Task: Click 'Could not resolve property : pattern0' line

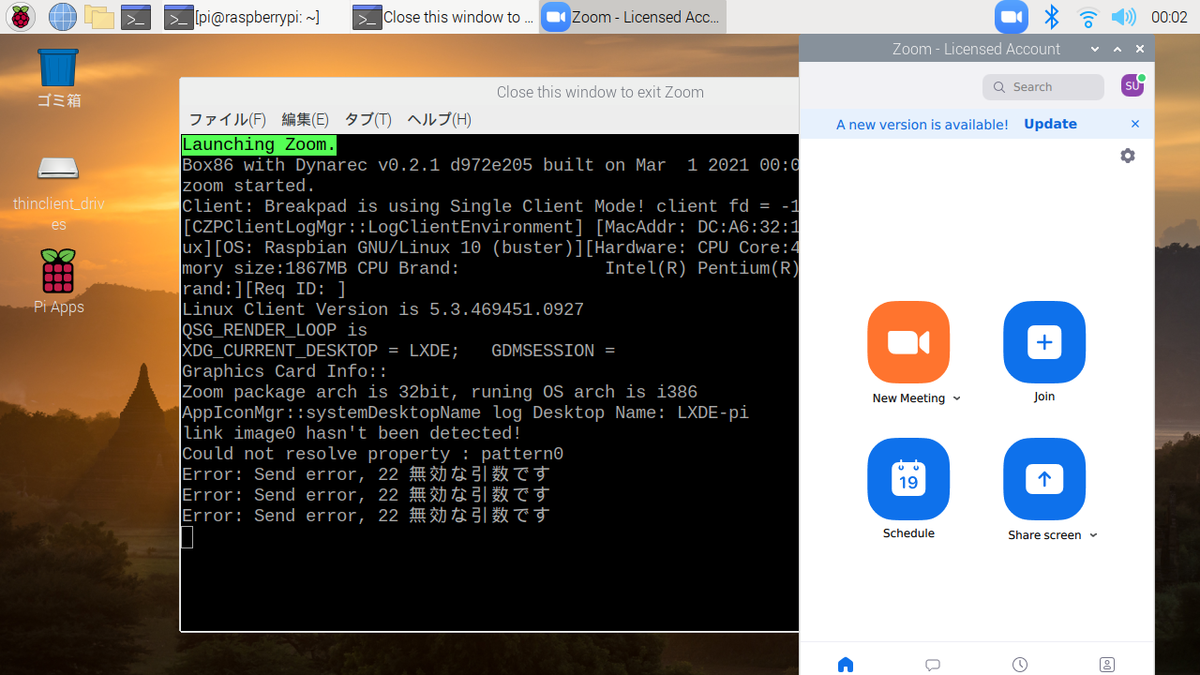Action: pos(372,454)
